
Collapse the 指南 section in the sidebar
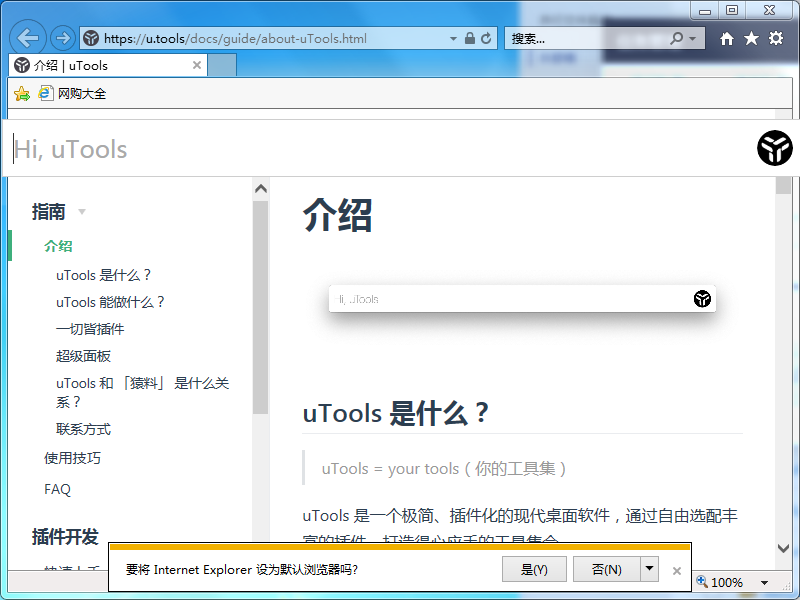pos(80,211)
